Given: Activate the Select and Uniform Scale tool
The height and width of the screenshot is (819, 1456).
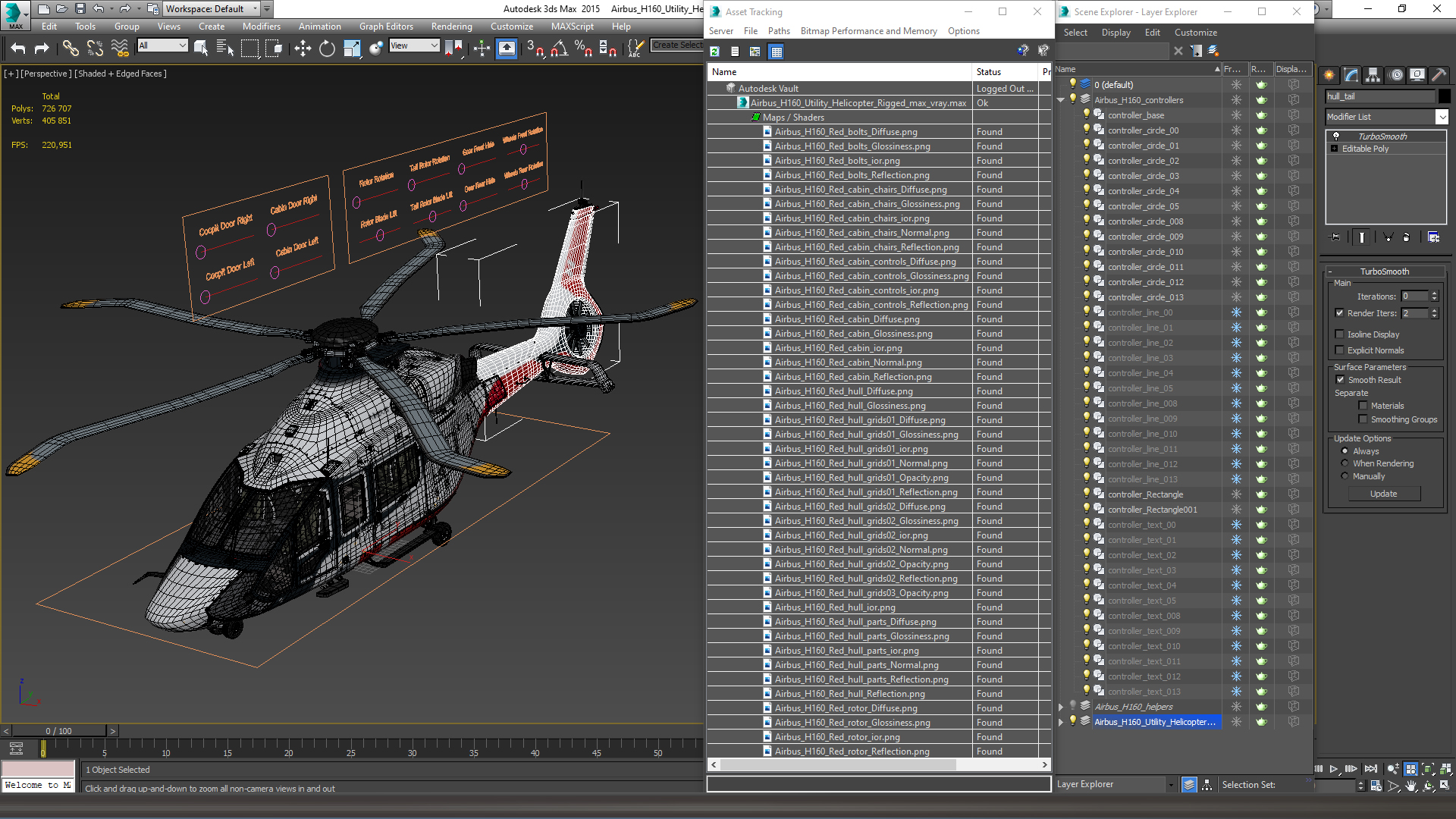Looking at the screenshot, I should (352, 49).
